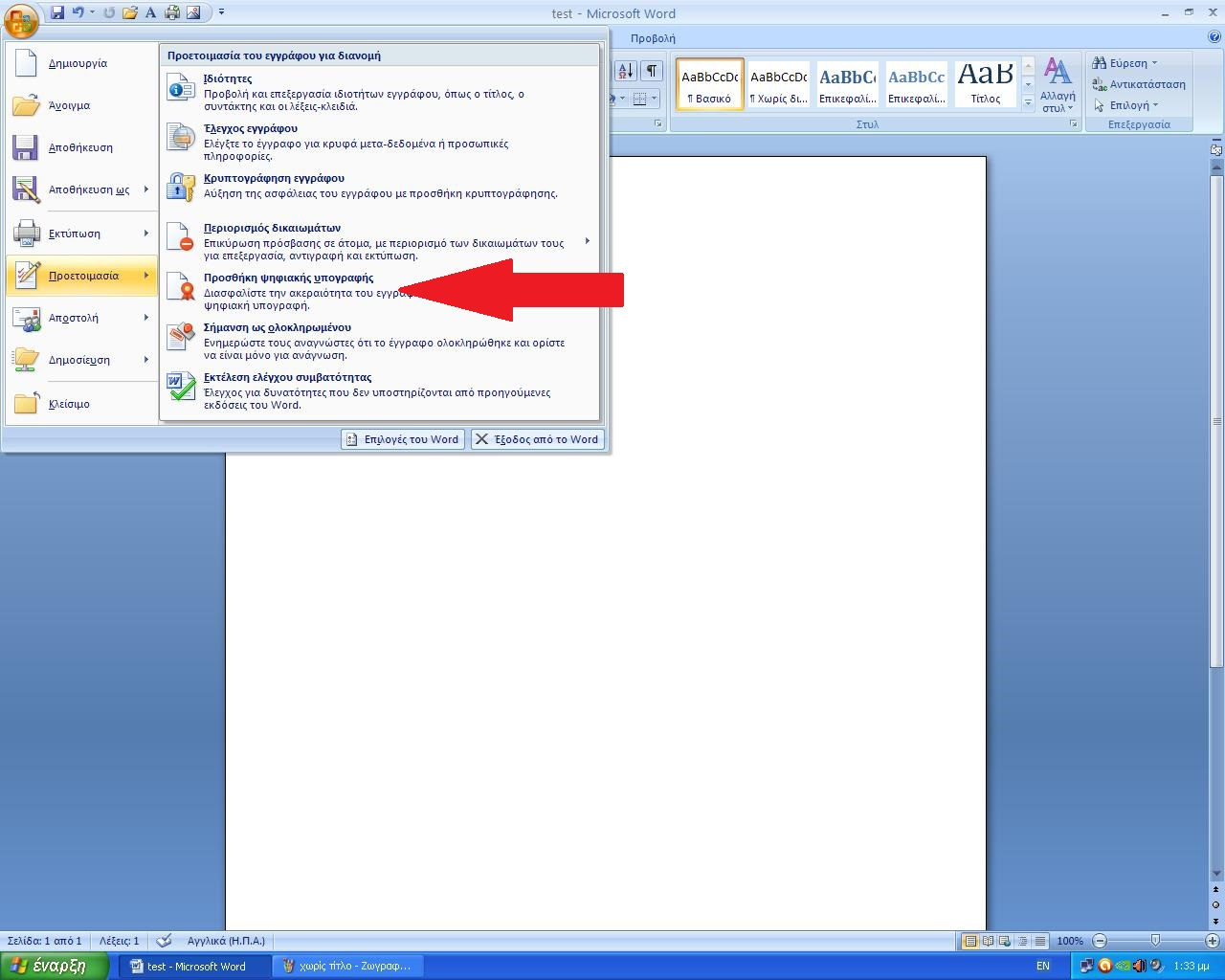Click the picture icon in Quick Access

[193, 12]
